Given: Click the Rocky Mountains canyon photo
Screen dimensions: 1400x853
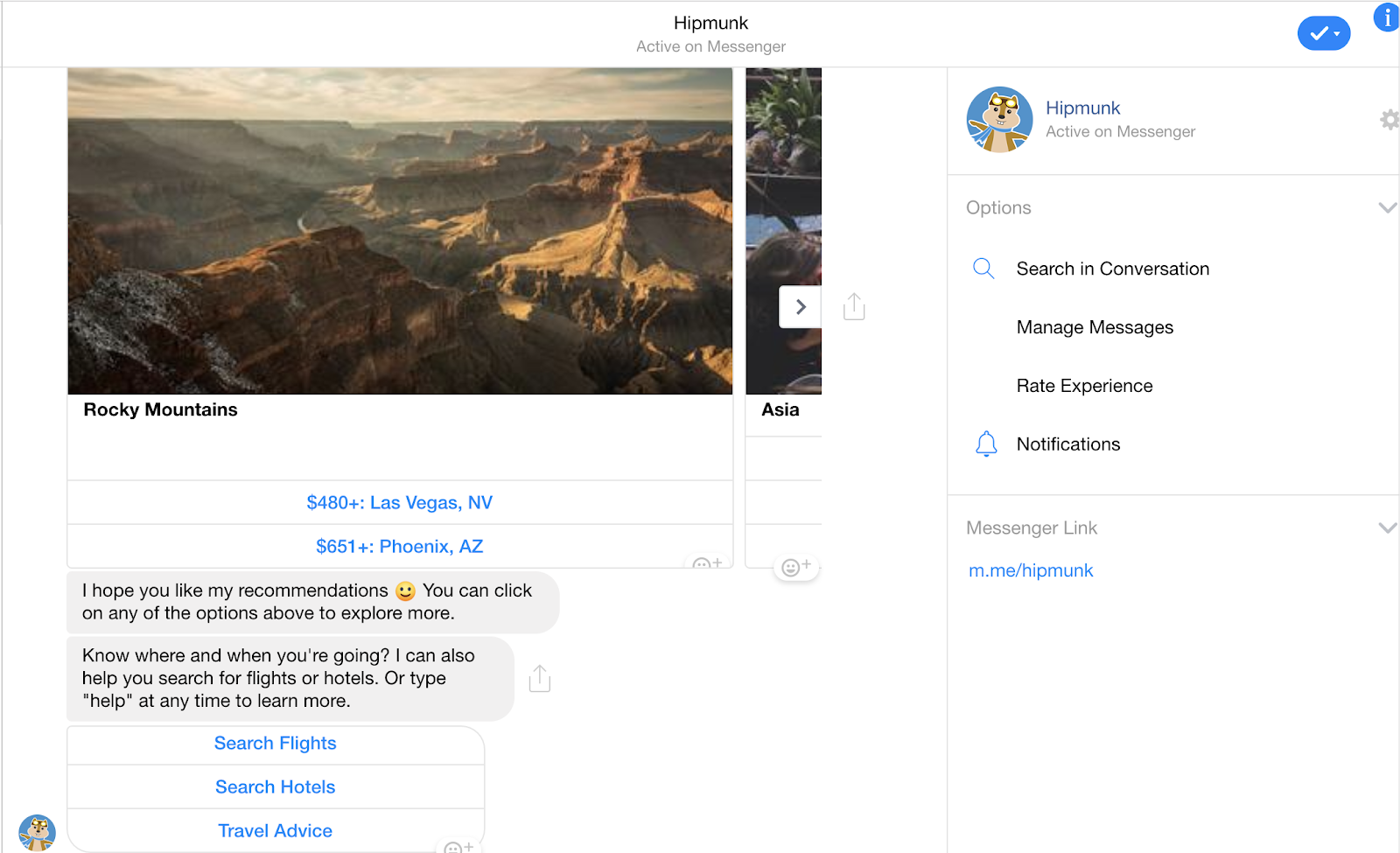Looking at the screenshot, I should (400, 231).
